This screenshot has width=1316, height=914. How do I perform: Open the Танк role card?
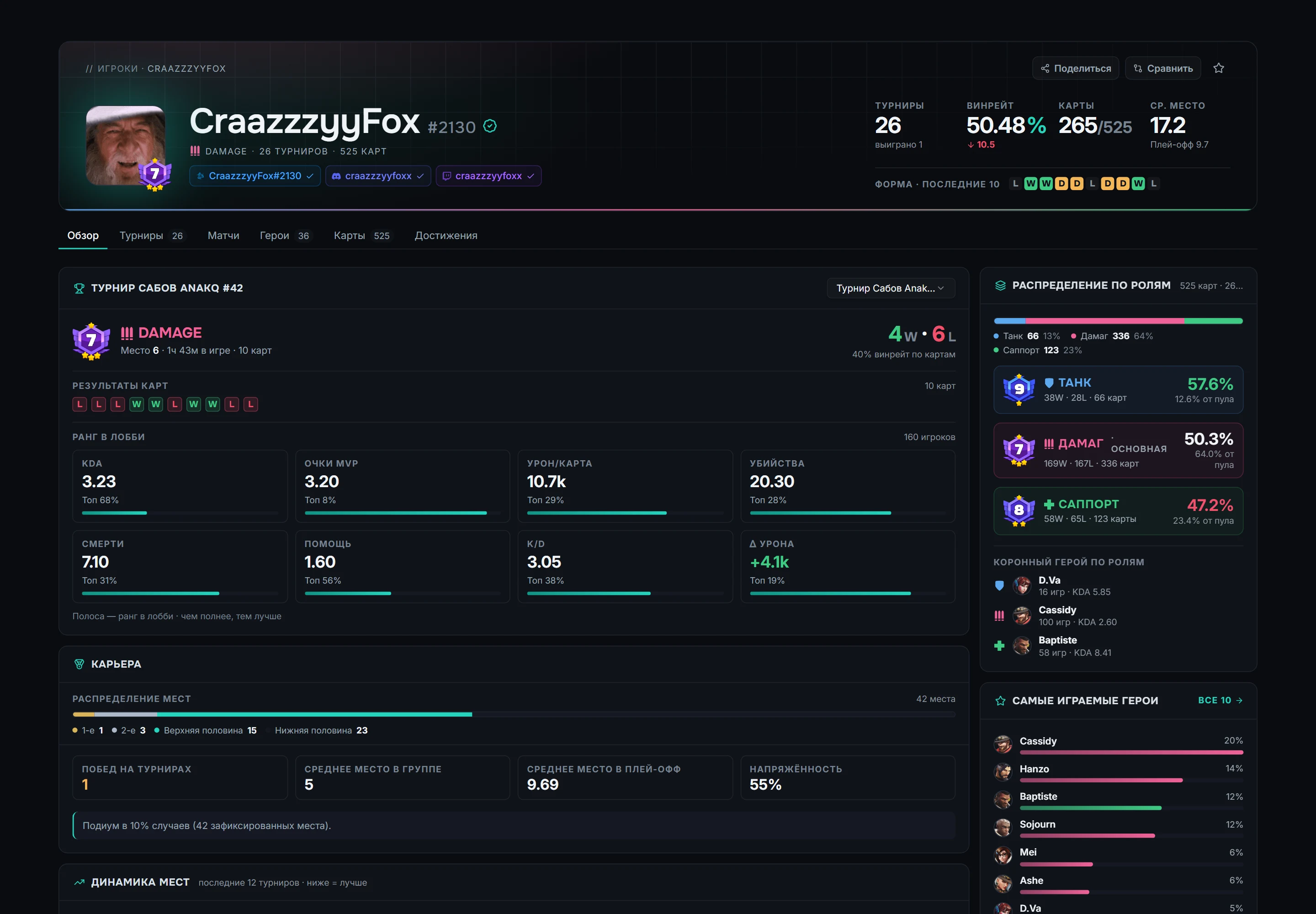point(1118,390)
